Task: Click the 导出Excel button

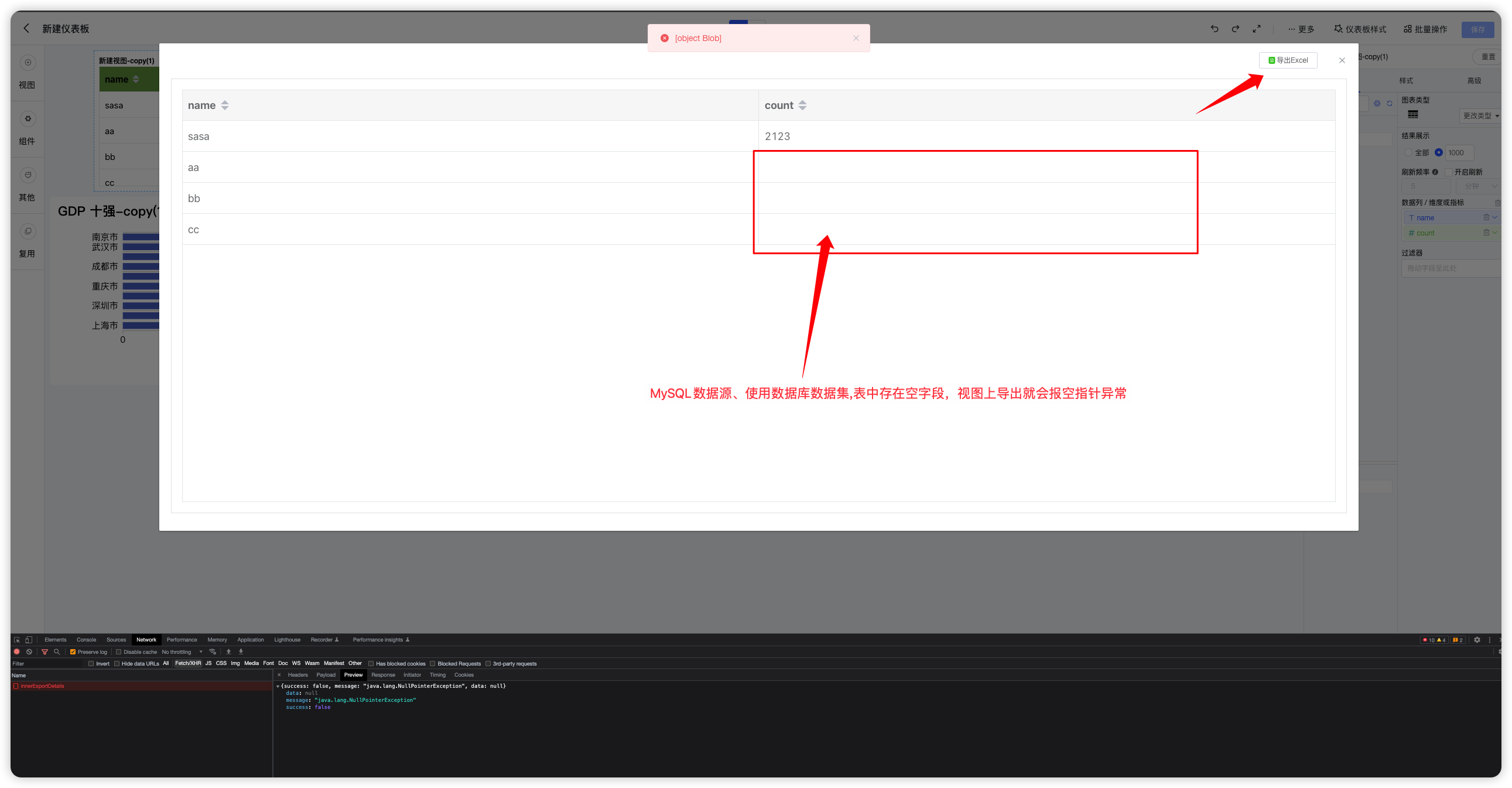Action: pyautogui.click(x=1288, y=60)
